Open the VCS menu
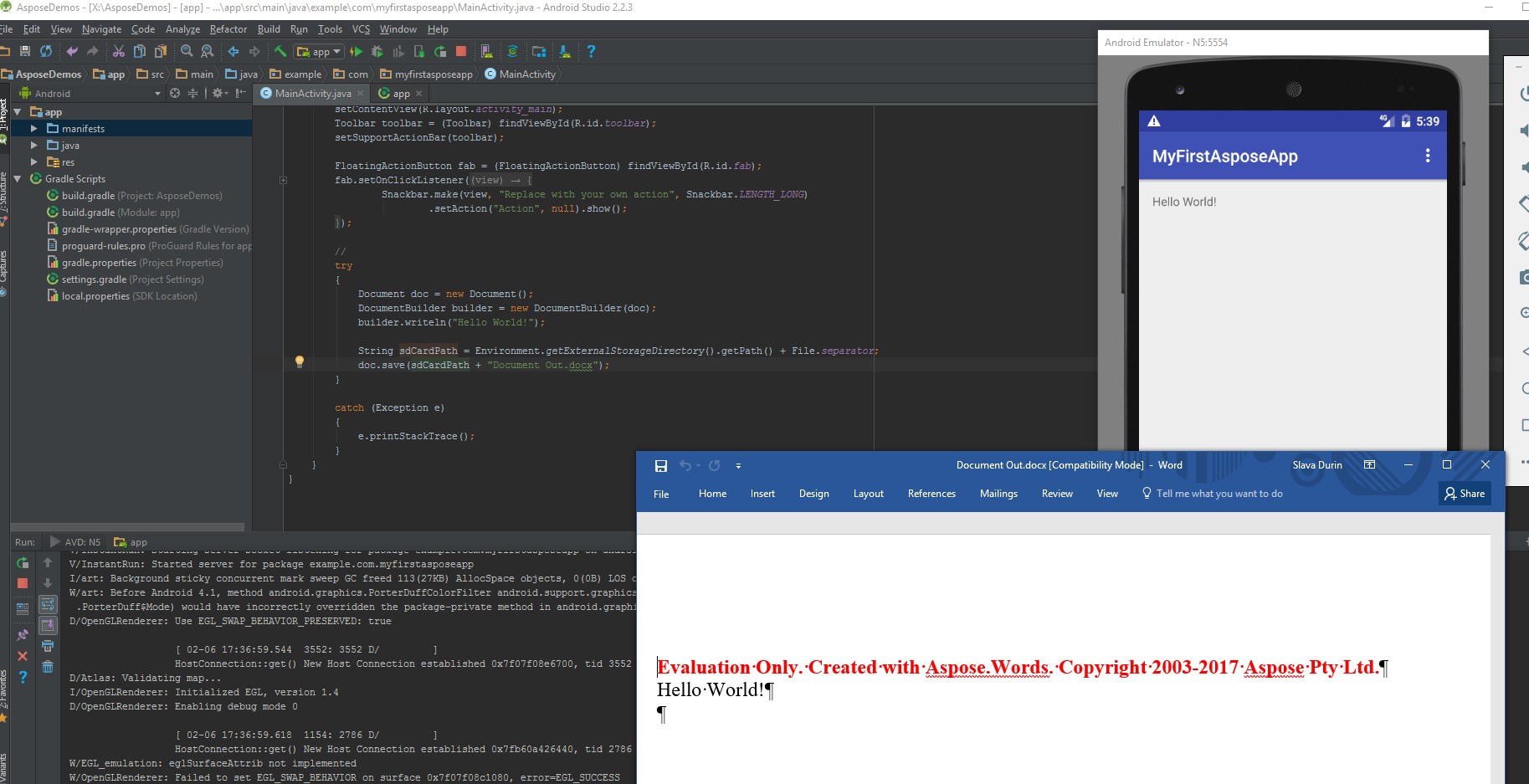 pos(361,28)
